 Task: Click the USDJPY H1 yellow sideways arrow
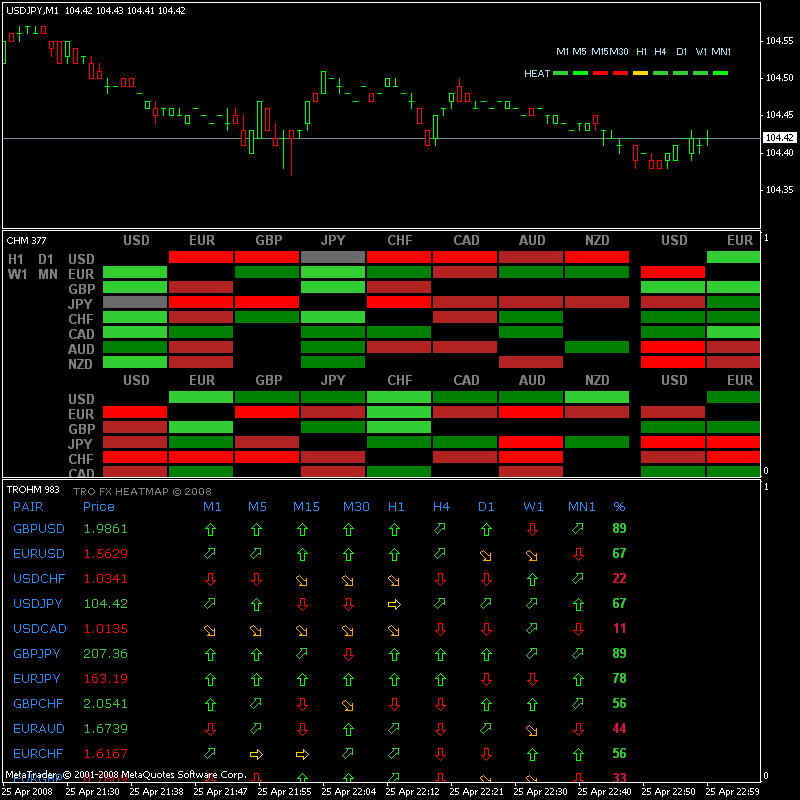394,605
